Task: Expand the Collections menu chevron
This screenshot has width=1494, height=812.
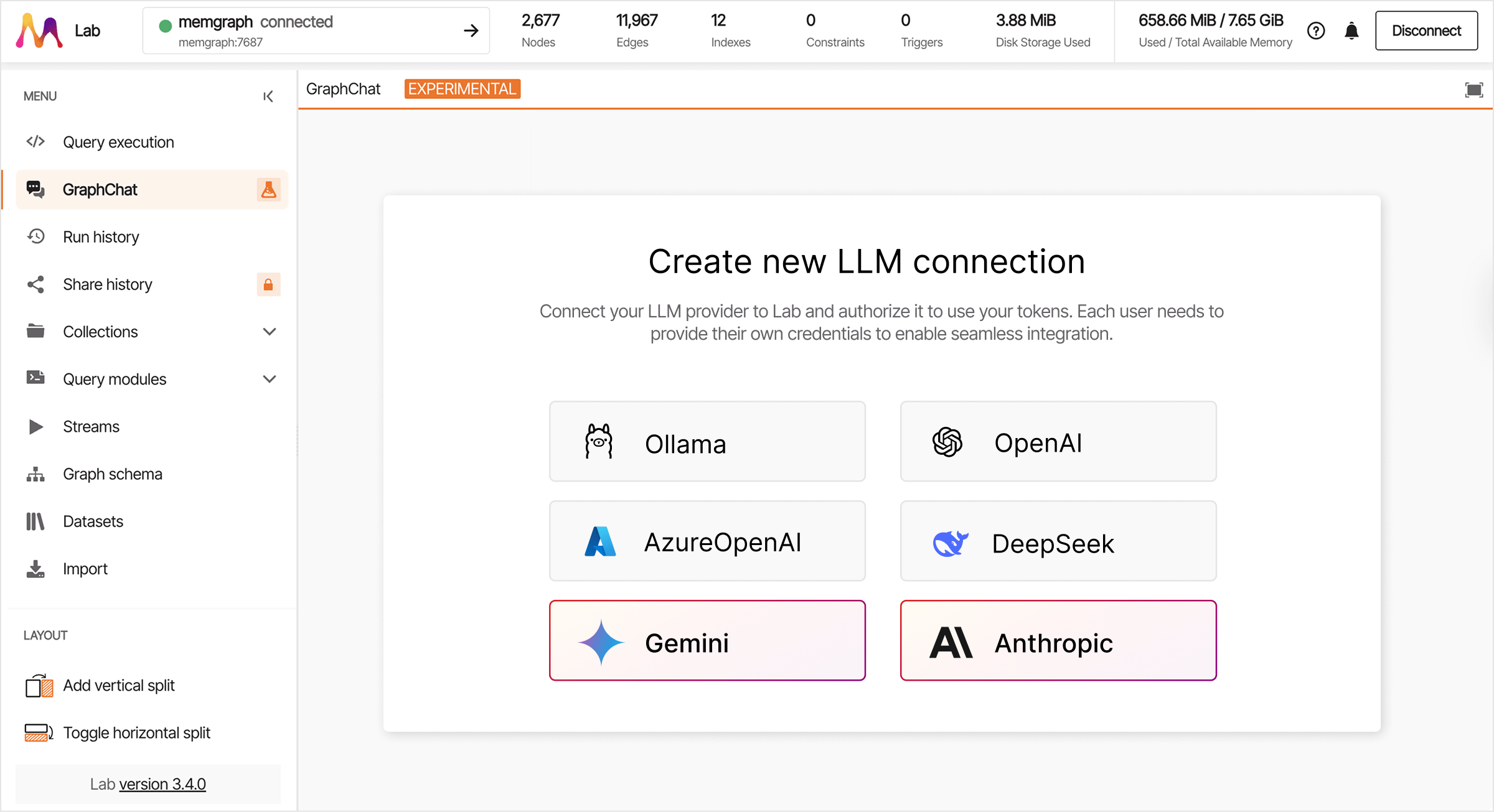Action: click(x=270, y=332)
